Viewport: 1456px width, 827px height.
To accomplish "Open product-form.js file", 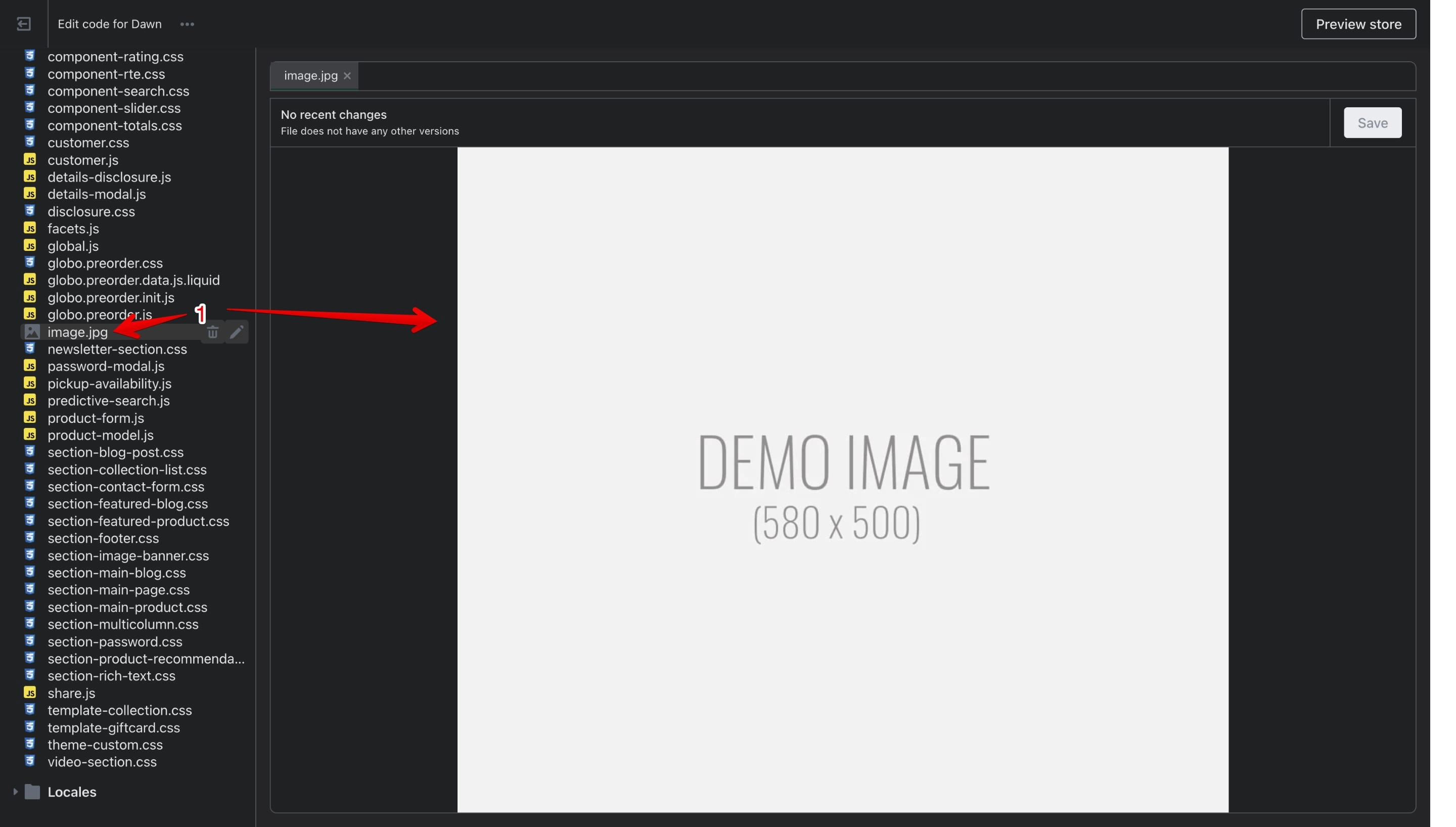I will click(96, 418).
